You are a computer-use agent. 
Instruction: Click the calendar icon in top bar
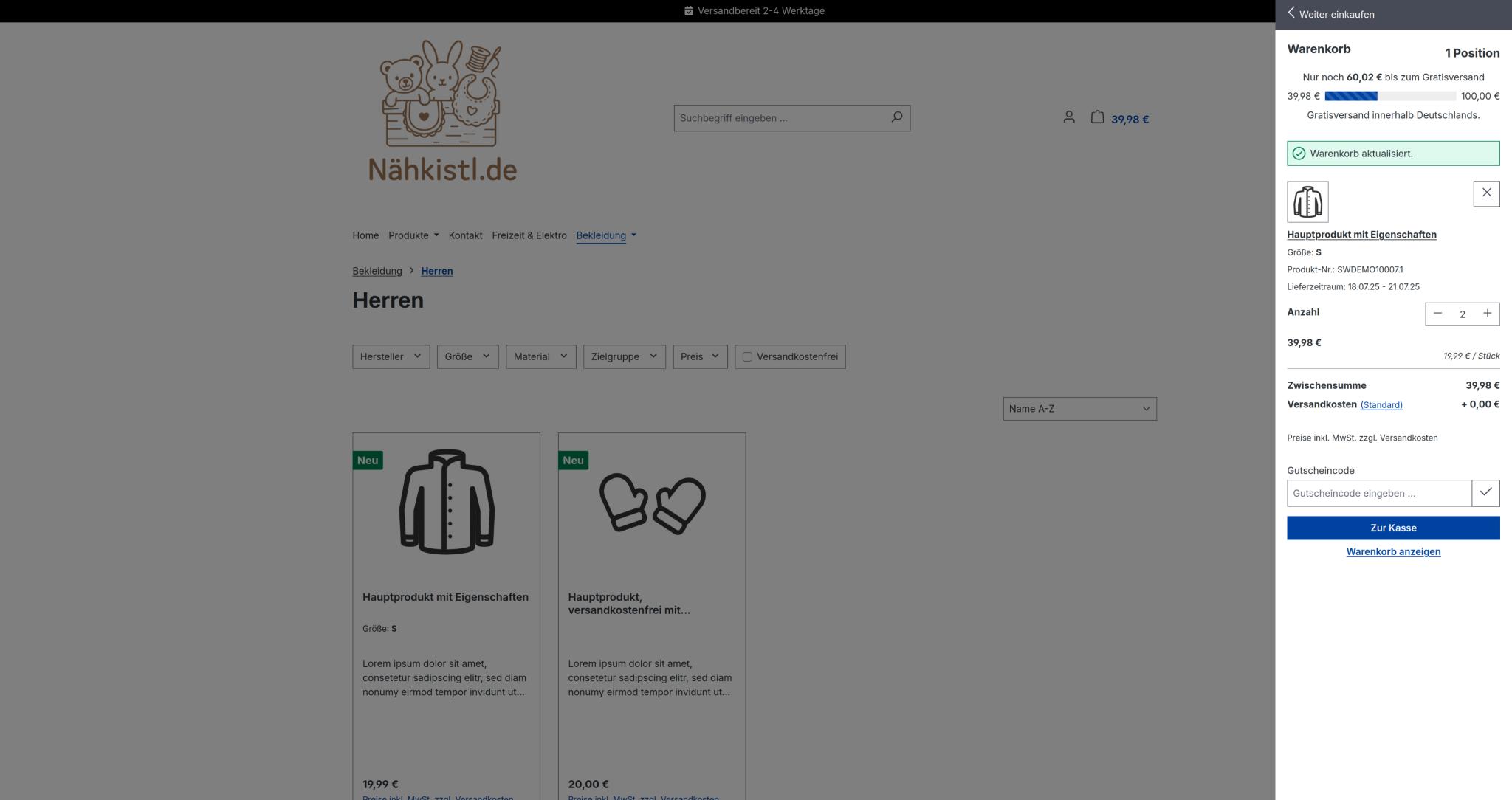[688, 10]
